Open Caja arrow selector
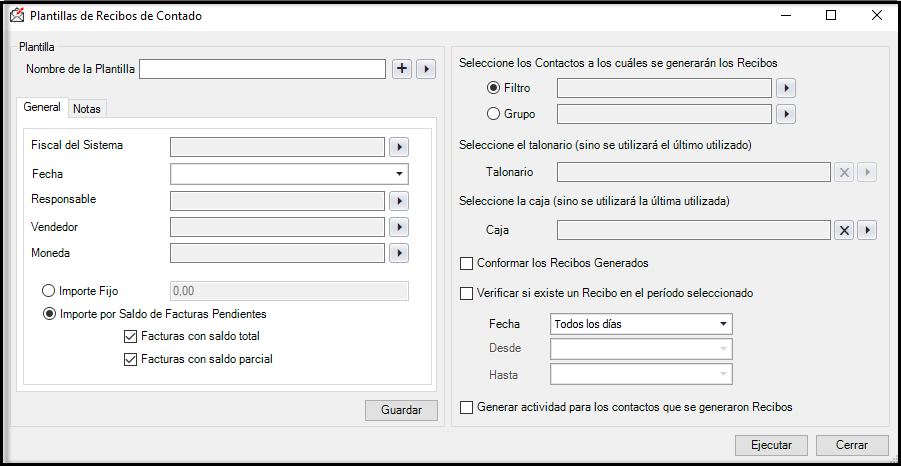901x466 pixels. [x=867, y=230]
